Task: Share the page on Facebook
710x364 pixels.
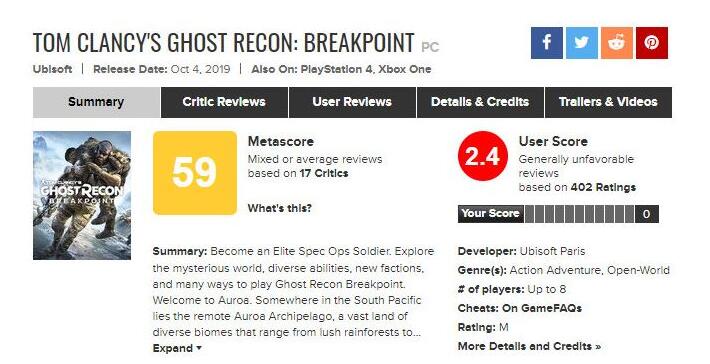Action: pos(547,43)
